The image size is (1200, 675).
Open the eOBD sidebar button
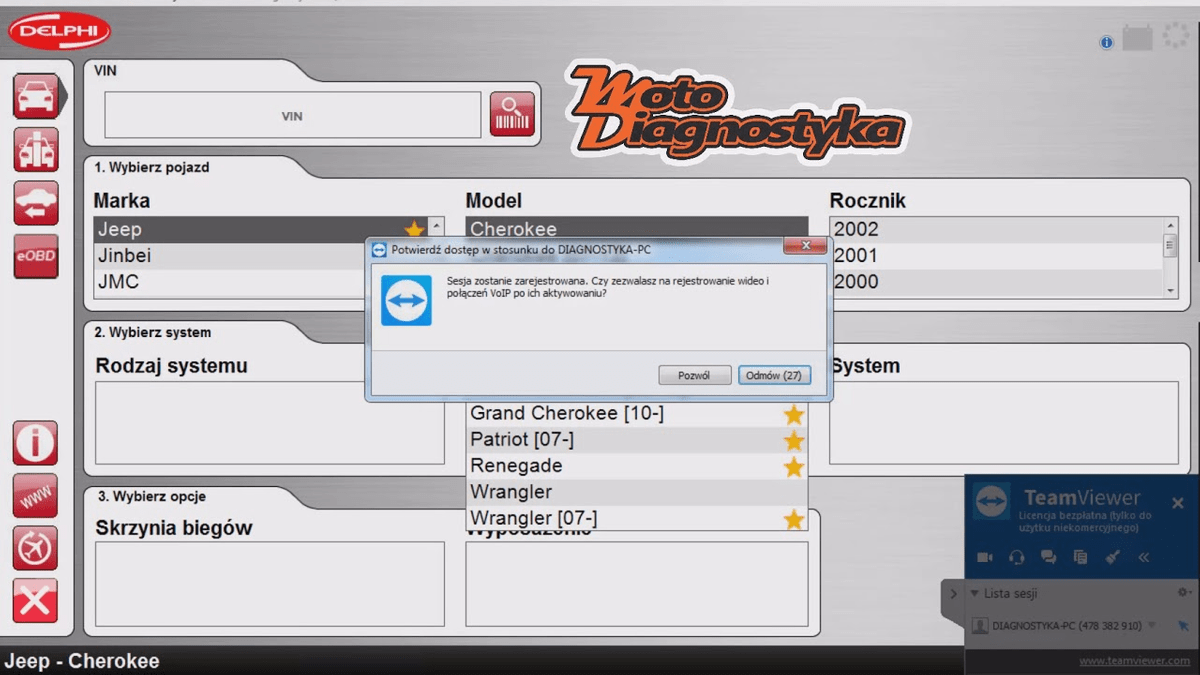36,257
